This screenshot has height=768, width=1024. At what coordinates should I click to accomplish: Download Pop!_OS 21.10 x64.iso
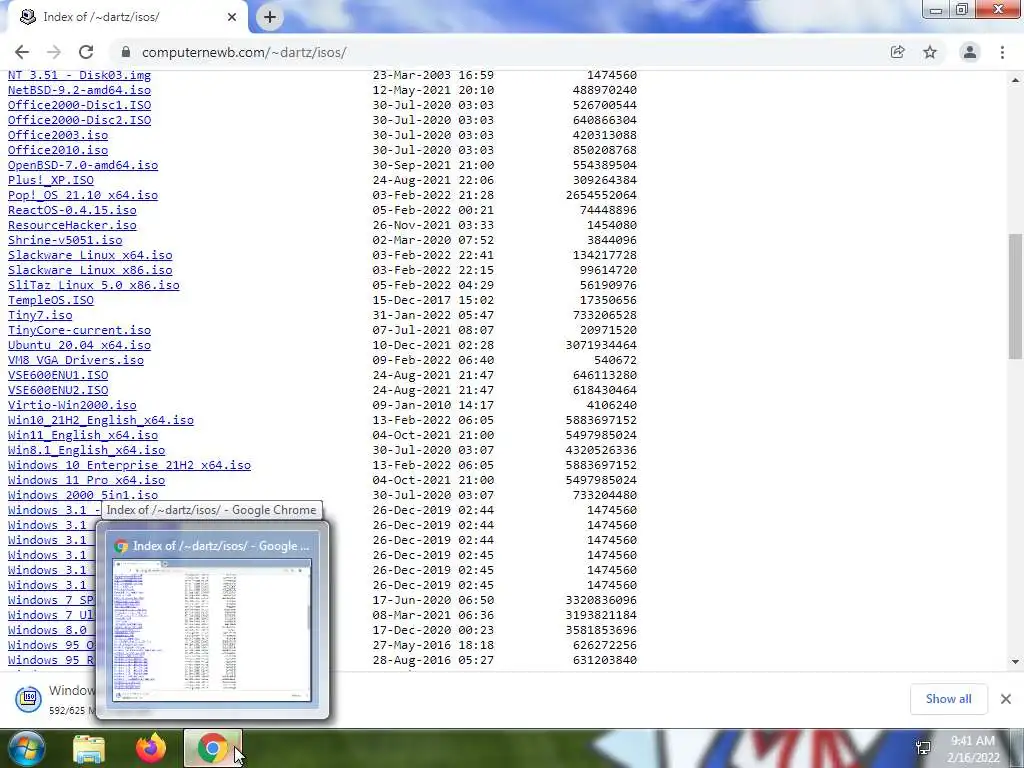point(83,195)
